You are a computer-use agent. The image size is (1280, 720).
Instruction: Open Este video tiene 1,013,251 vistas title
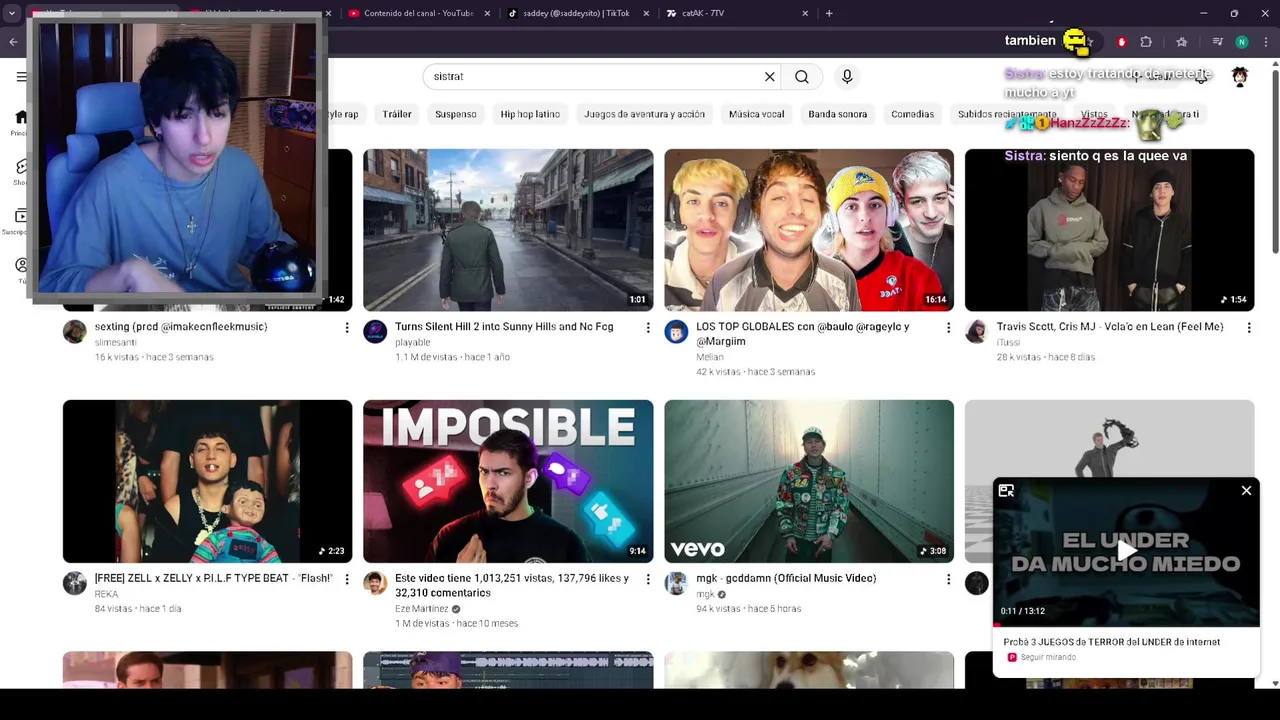click(x=512, y=585)
